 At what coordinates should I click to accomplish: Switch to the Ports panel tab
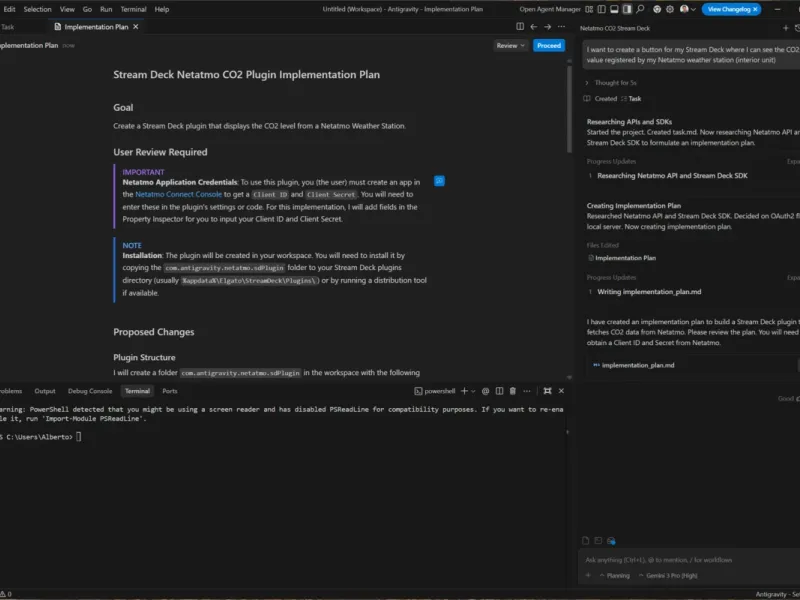click(169, 391)
